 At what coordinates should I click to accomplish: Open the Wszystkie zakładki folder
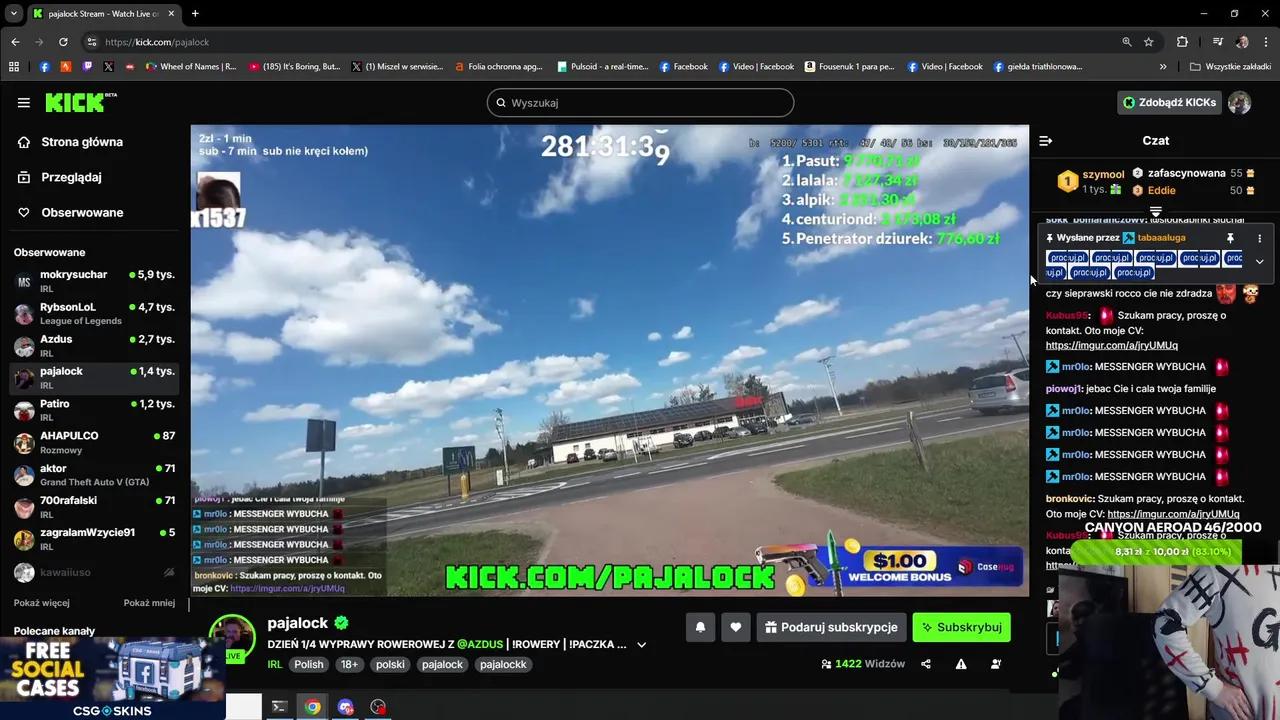(1230, 67)
